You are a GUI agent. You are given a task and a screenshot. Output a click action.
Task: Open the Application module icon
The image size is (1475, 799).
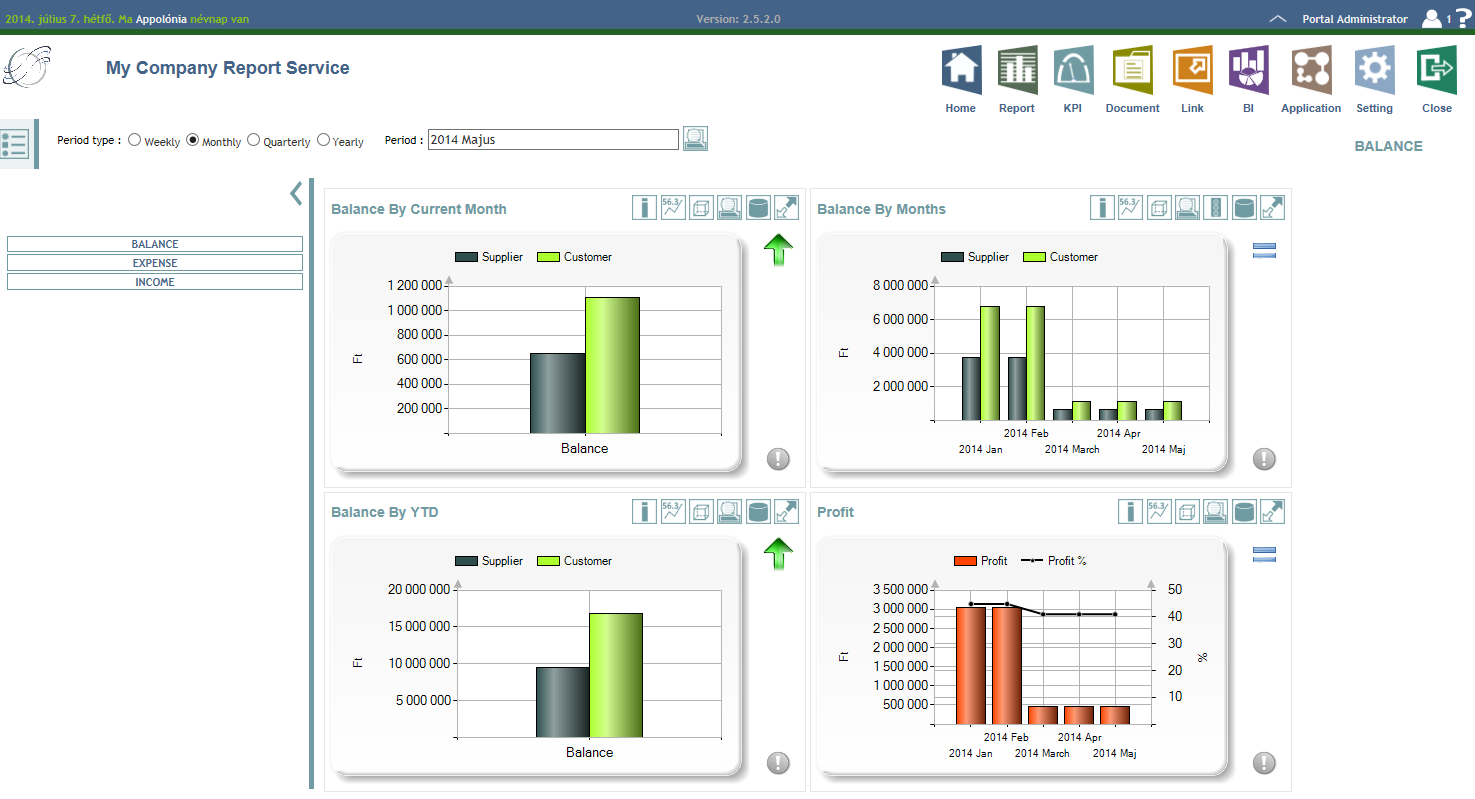click(x=1311, y=70)
